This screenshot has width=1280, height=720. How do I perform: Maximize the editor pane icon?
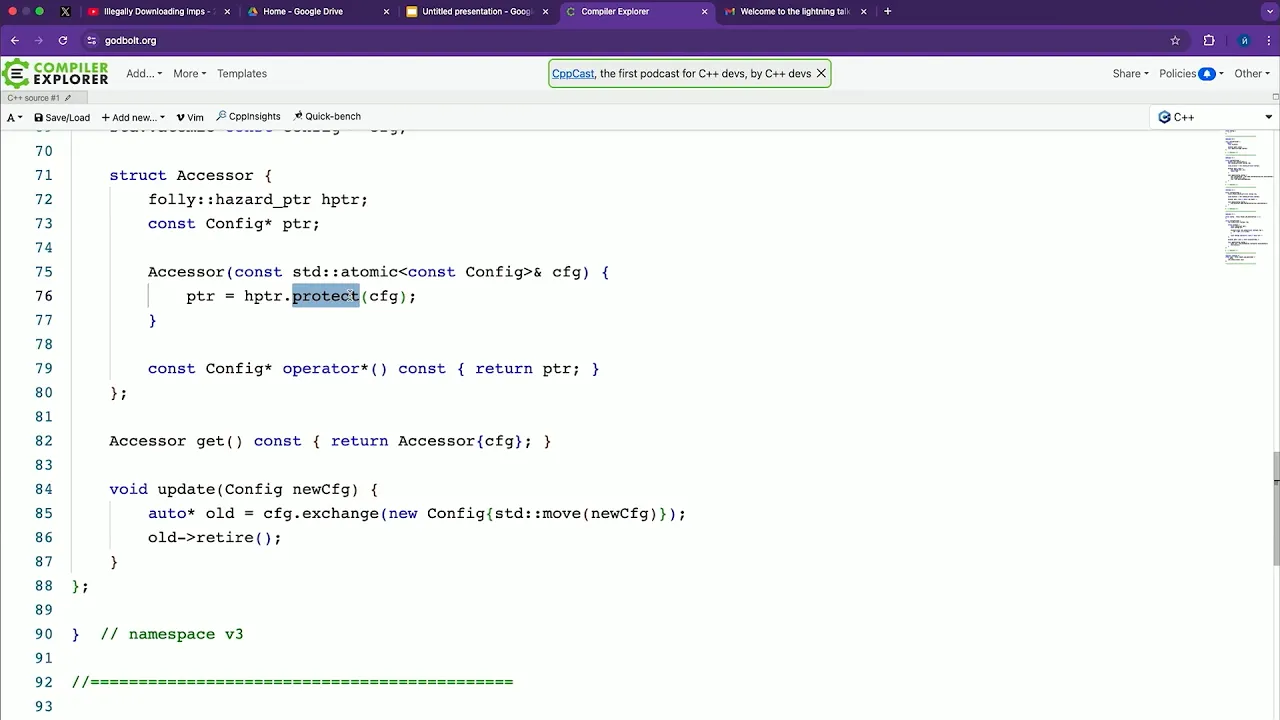pos(1275,97)
